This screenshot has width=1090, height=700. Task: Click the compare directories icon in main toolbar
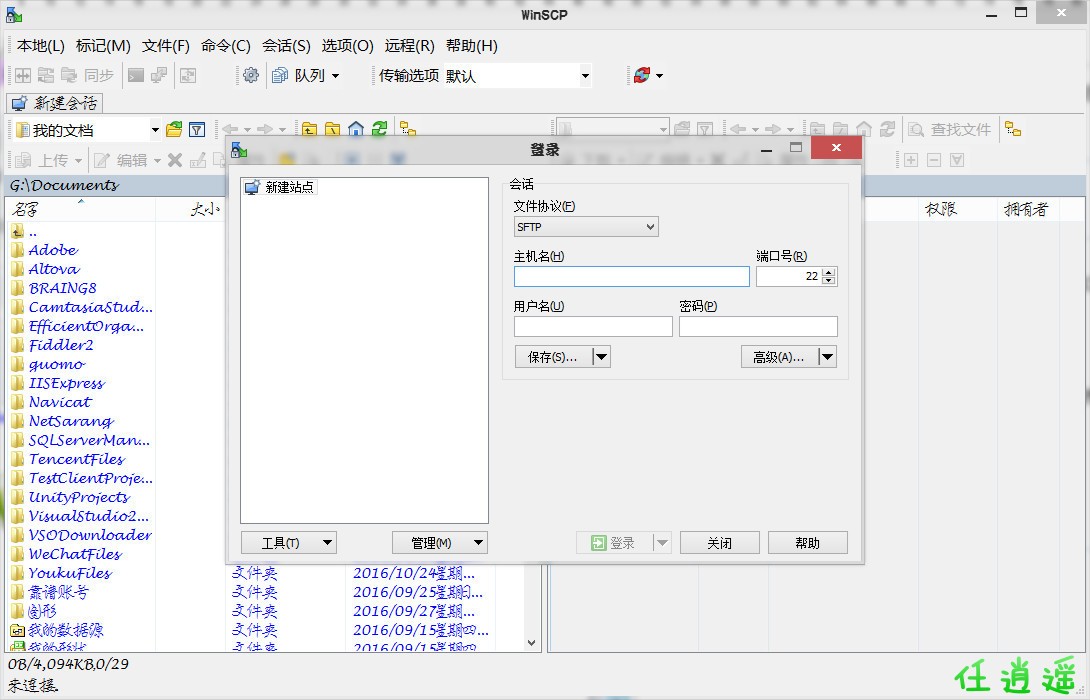click(23, 75)
